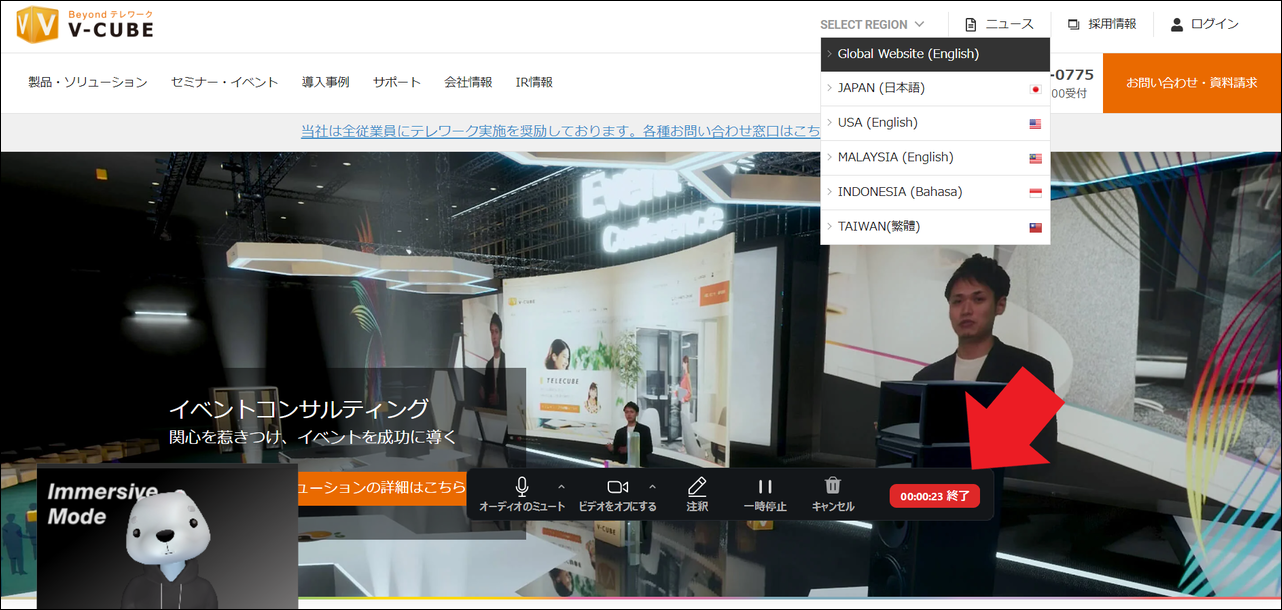Click the login person icon
This screenshot has height=610, width=1282.
(1177, 24)
